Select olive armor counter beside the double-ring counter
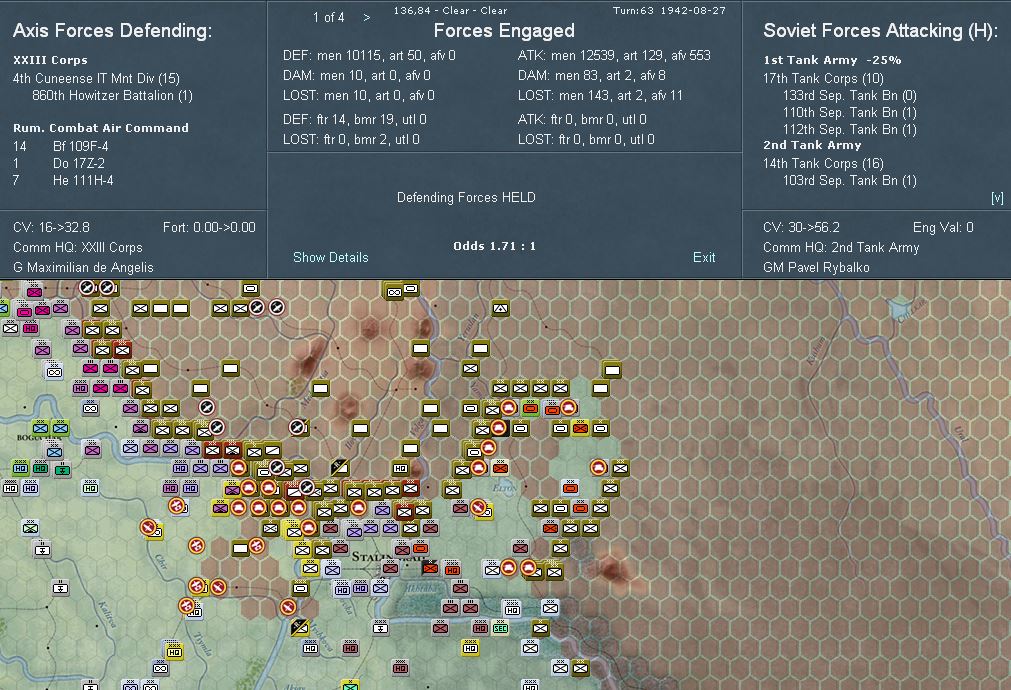1011x690 pixels. [410, 288]
